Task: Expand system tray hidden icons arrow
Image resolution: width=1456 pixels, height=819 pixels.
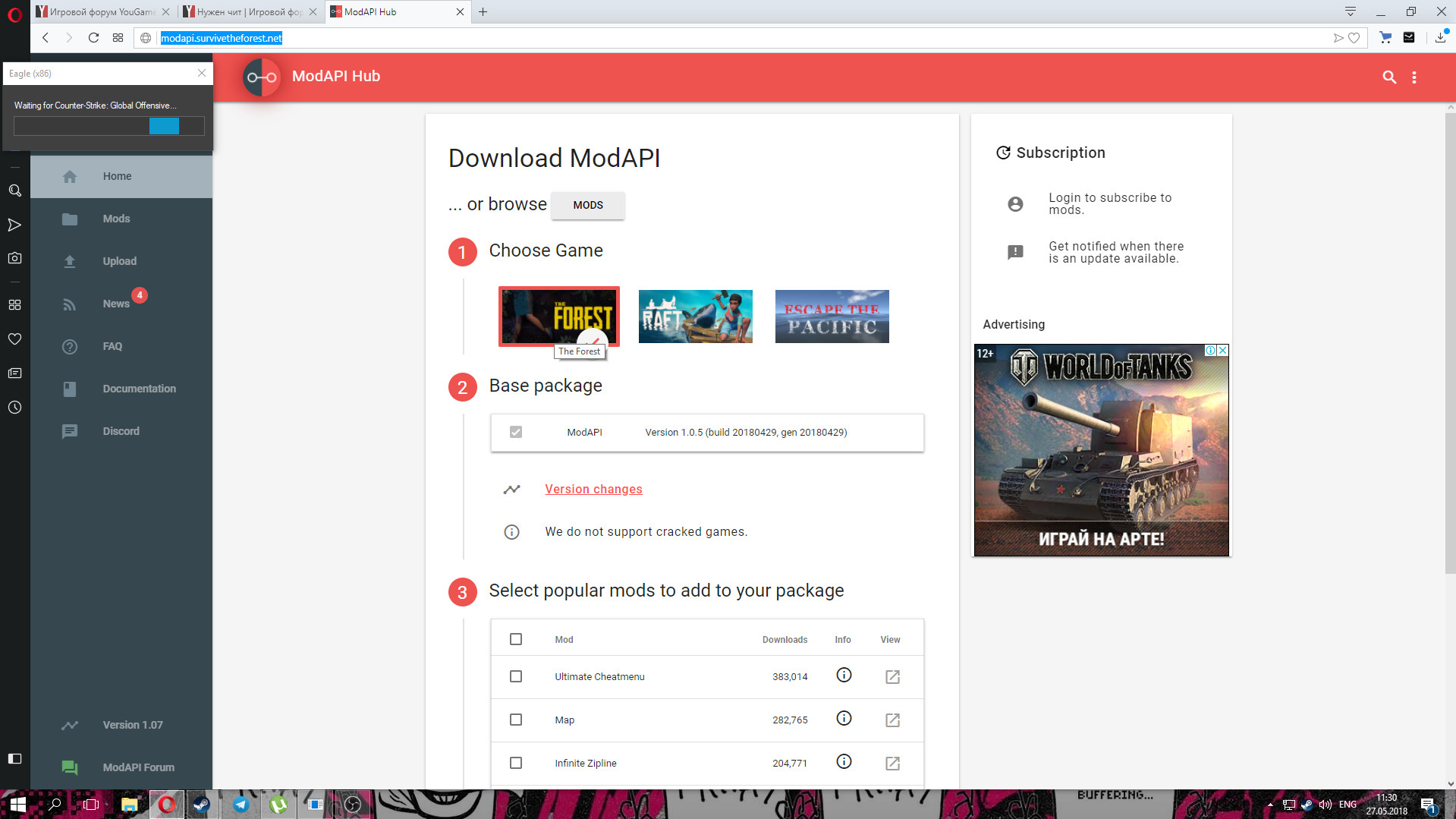Action: pyautogui.click(x=1269, y=805)
